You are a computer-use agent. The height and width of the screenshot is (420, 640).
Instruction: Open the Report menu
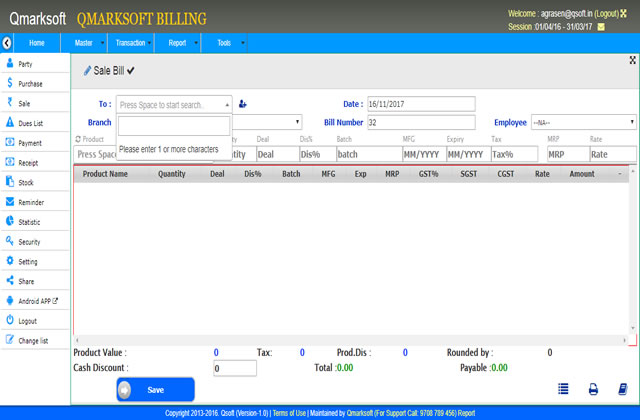point(177,43)
